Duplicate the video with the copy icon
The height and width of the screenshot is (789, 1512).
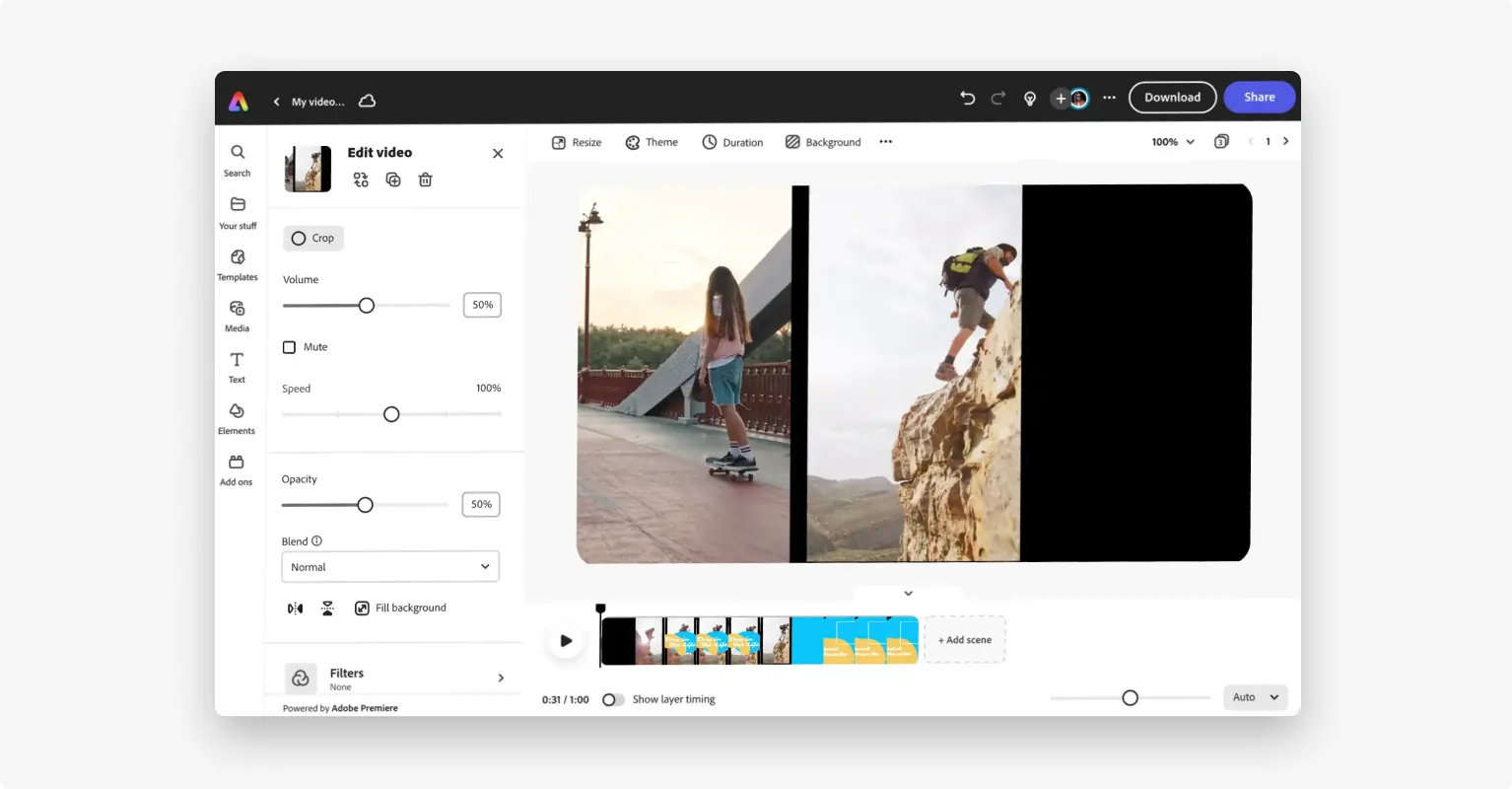tap(393, 179)
